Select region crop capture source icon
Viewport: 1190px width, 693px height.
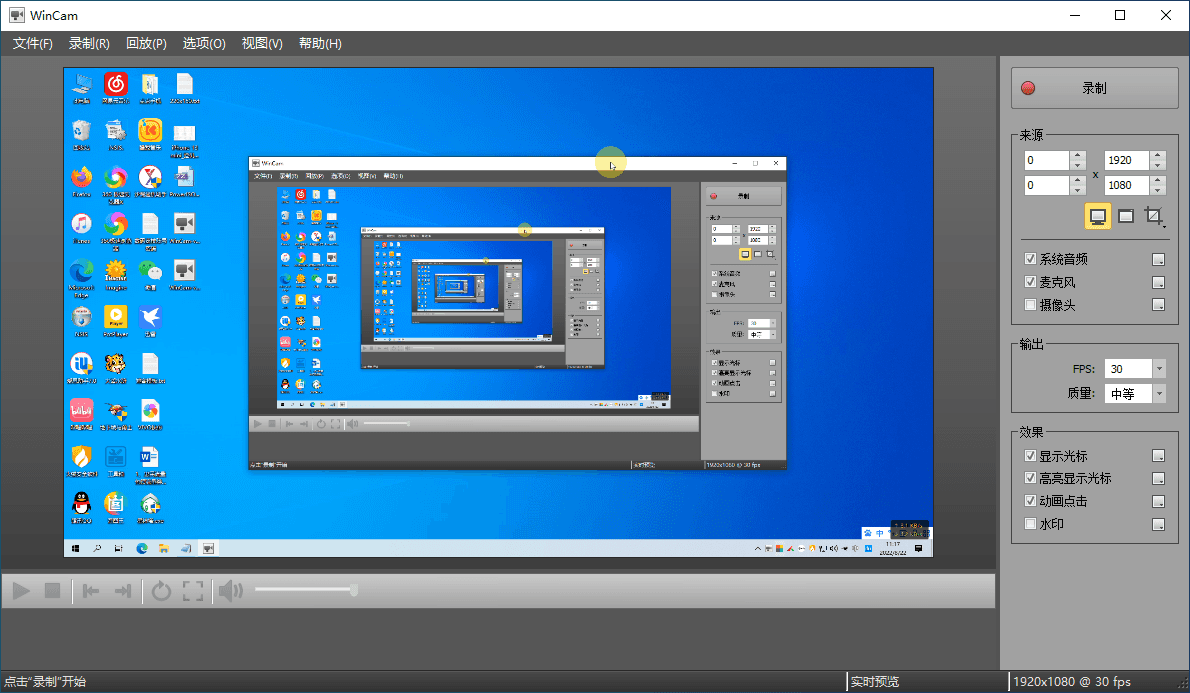tap(1154, 216)
